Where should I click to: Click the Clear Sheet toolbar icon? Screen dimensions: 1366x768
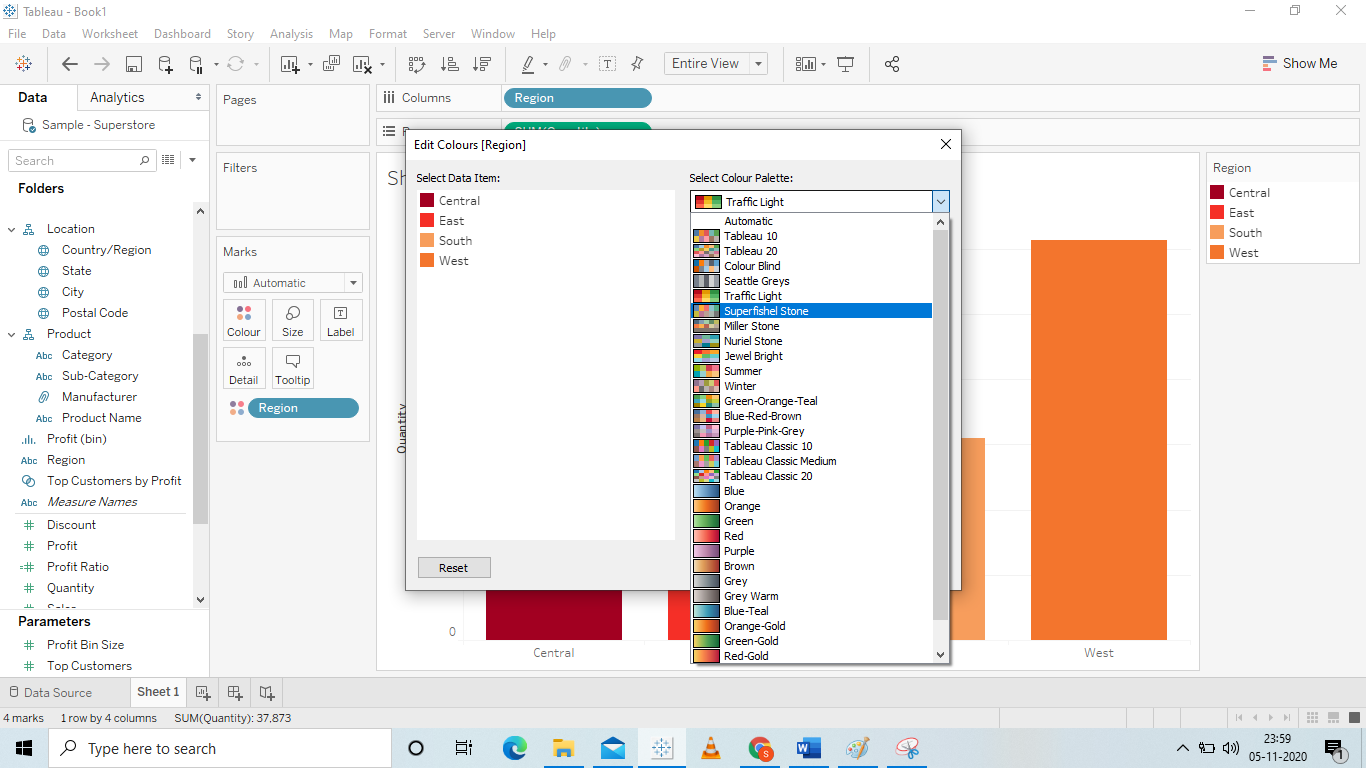362,64
